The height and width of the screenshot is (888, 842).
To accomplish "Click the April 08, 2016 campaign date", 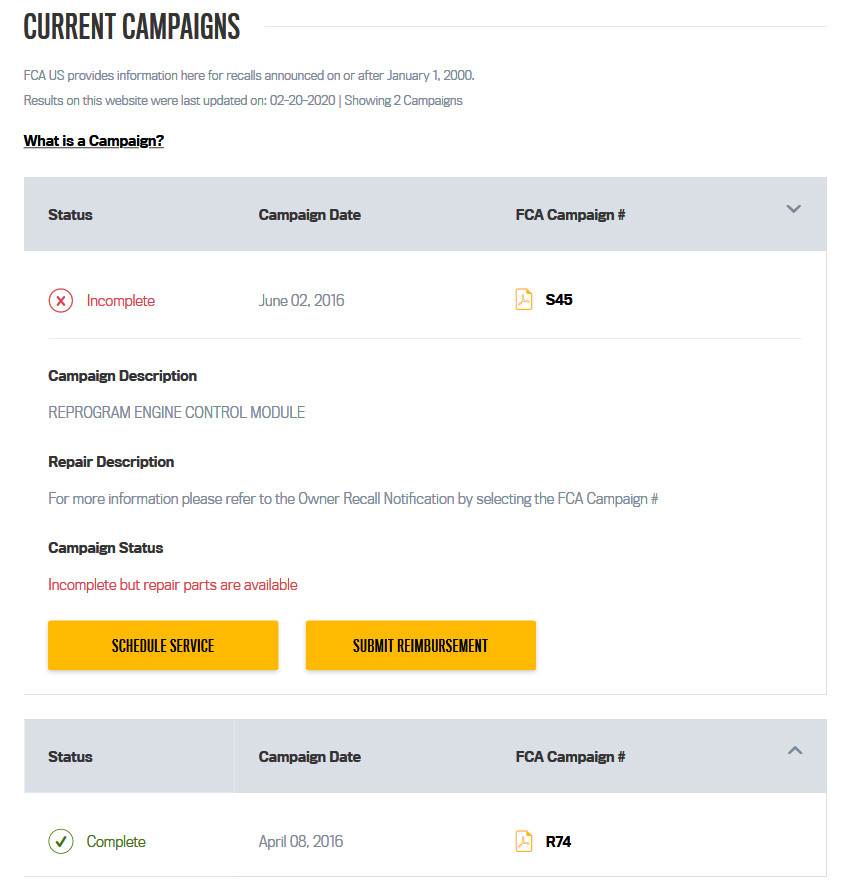I will tap(301, 842).
